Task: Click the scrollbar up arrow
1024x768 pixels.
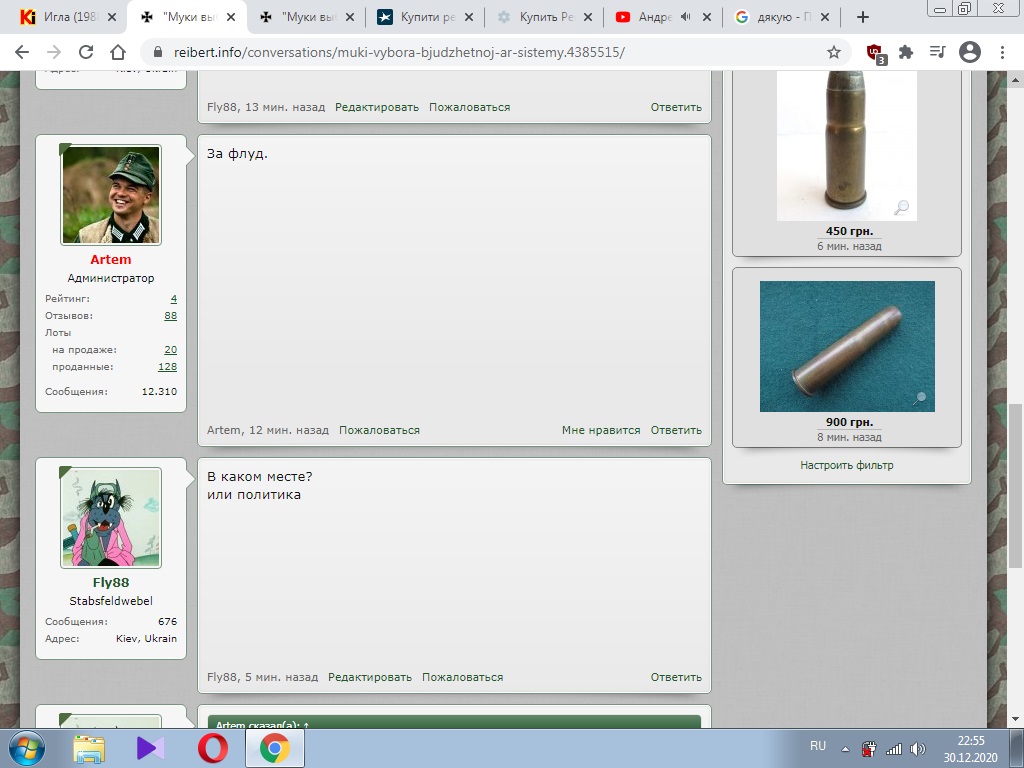Action: tap(1016, 80)
